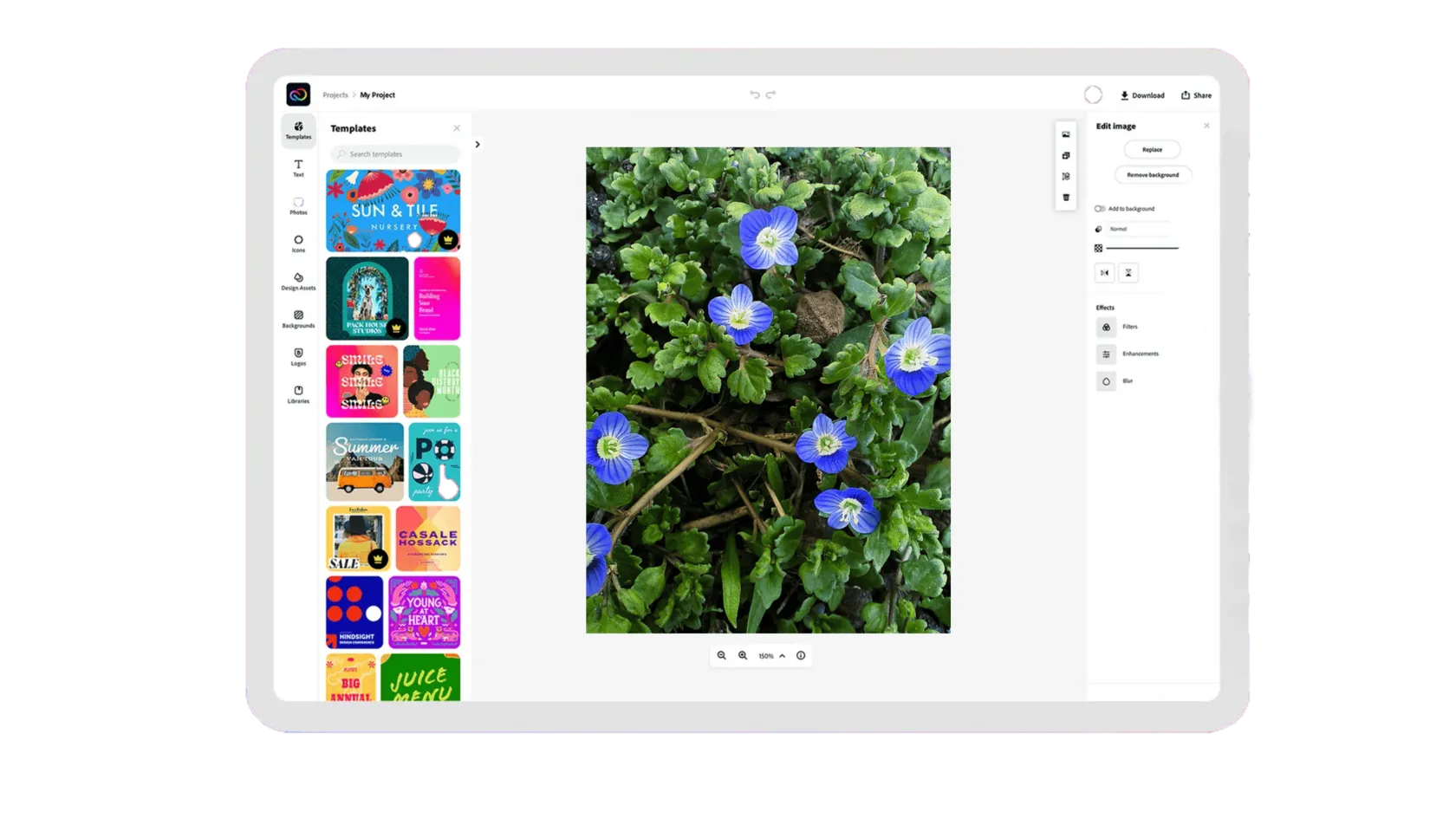This screenshot has height=825, width=1456.
Task: Open the Backgrounds panel
Action: tap(298, 319)
